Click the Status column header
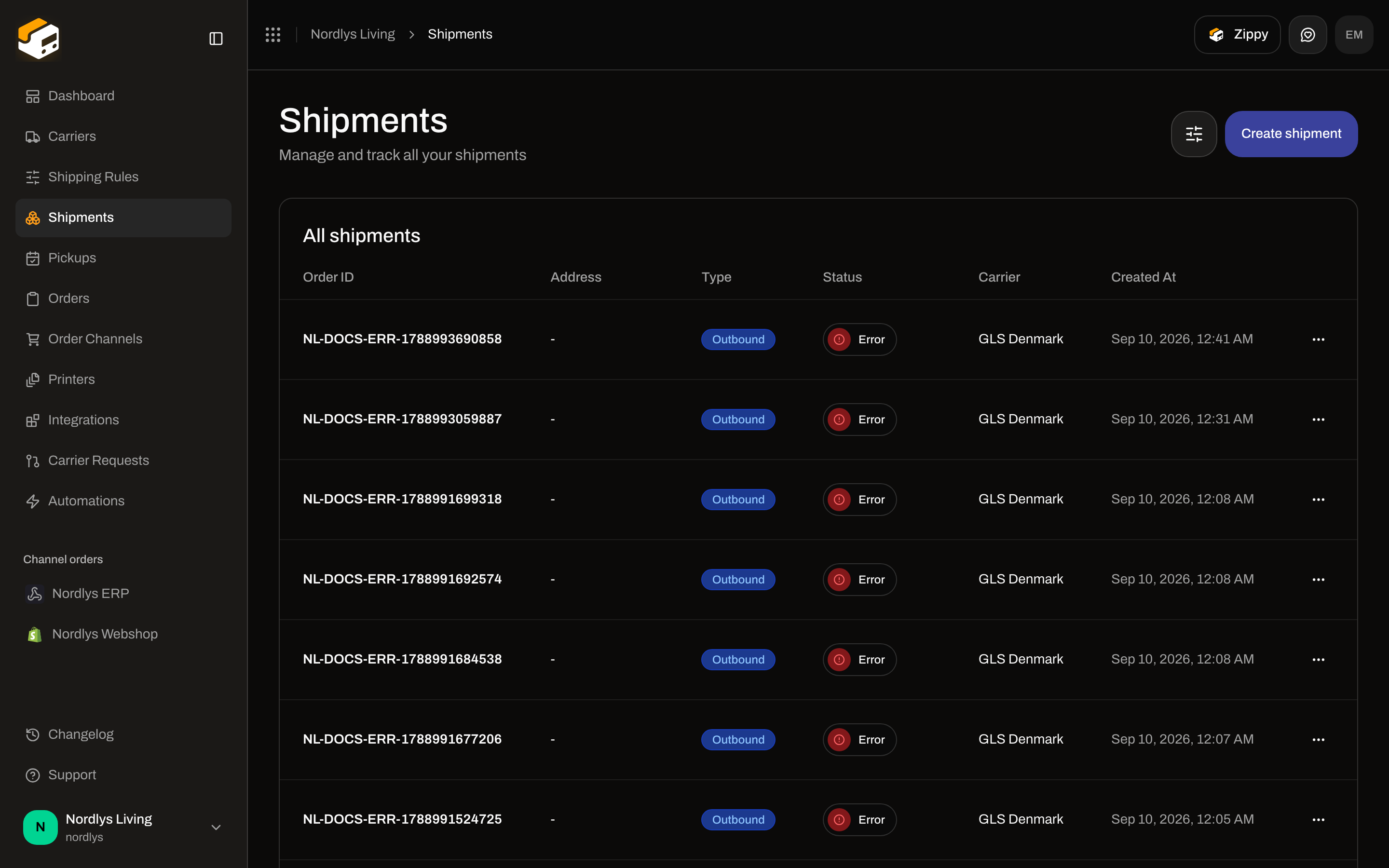The image size is (1389, 868). [842, 277]
